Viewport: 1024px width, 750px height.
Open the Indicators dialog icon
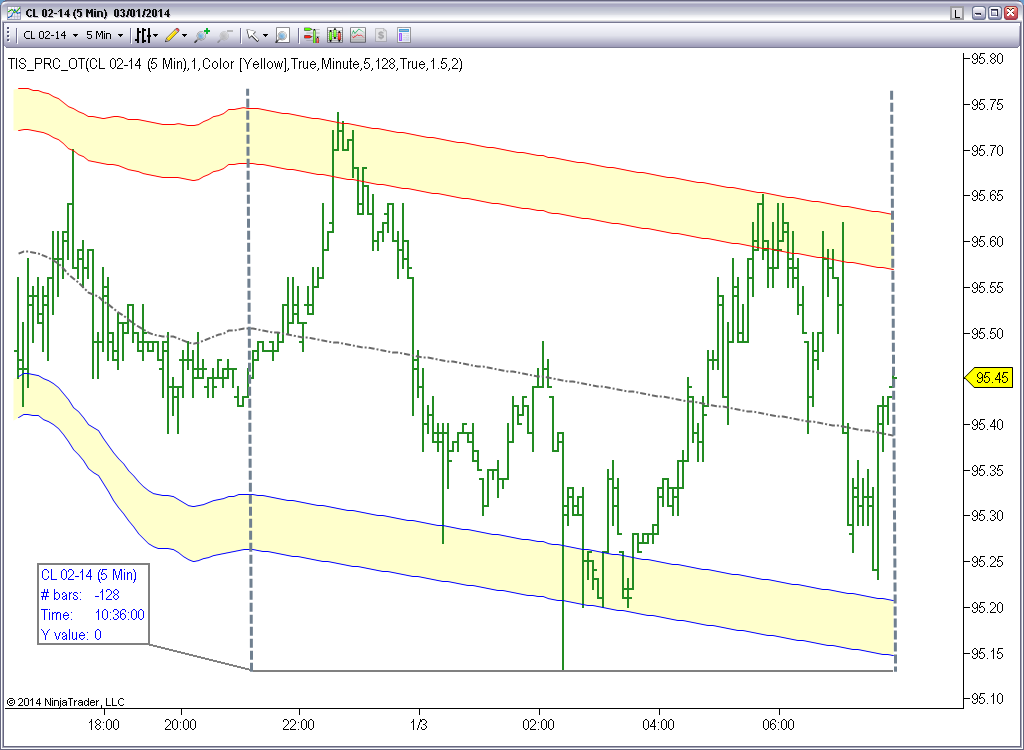(143, 35)
